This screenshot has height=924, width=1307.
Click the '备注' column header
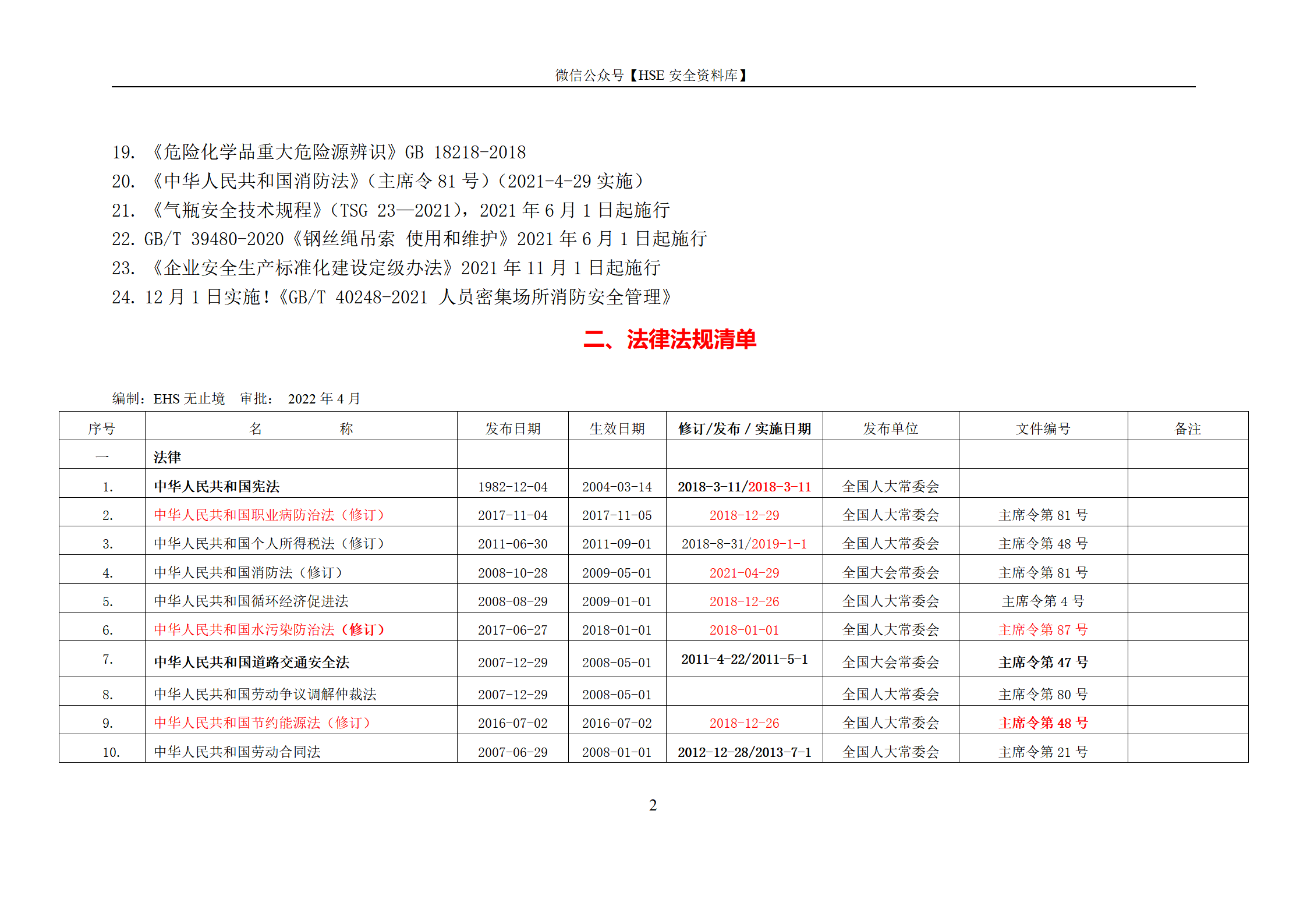coord(1187,429)
